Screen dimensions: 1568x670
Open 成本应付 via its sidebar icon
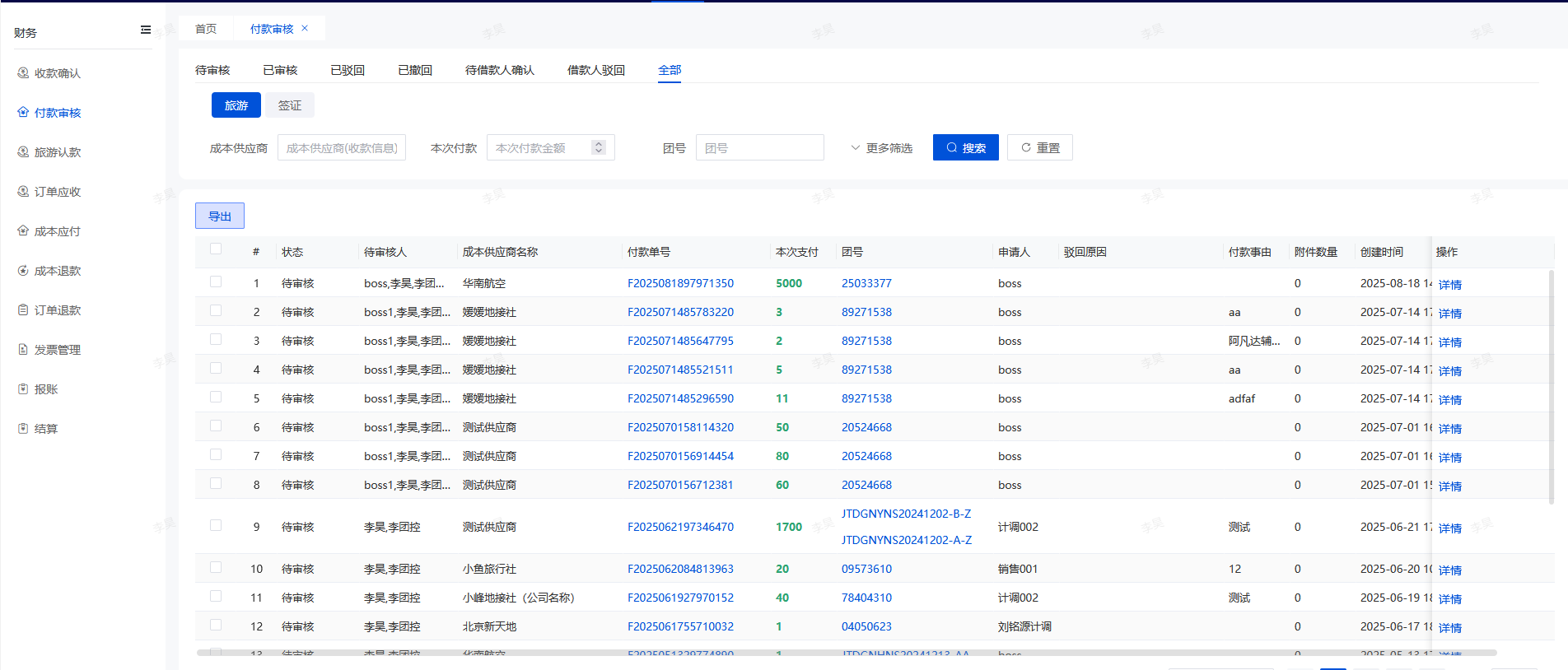pyautogui.click(x=23, y=231)
